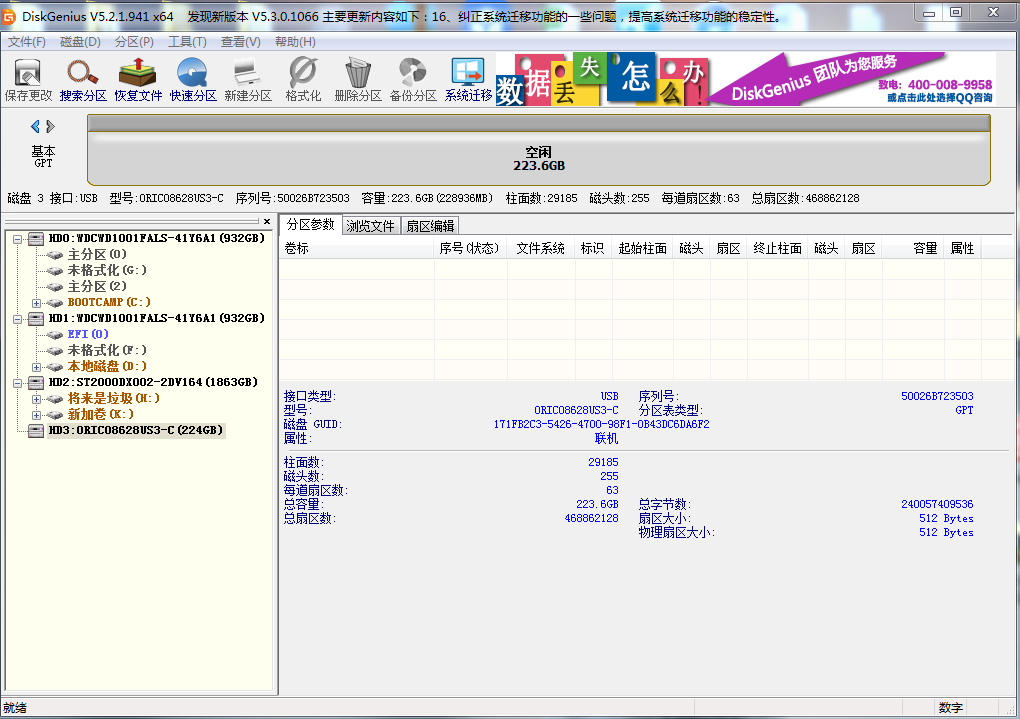Open the Recover Files (恢复文件) tool
The width and height of the screenshot is (1020, 719).
click(138, 80)
